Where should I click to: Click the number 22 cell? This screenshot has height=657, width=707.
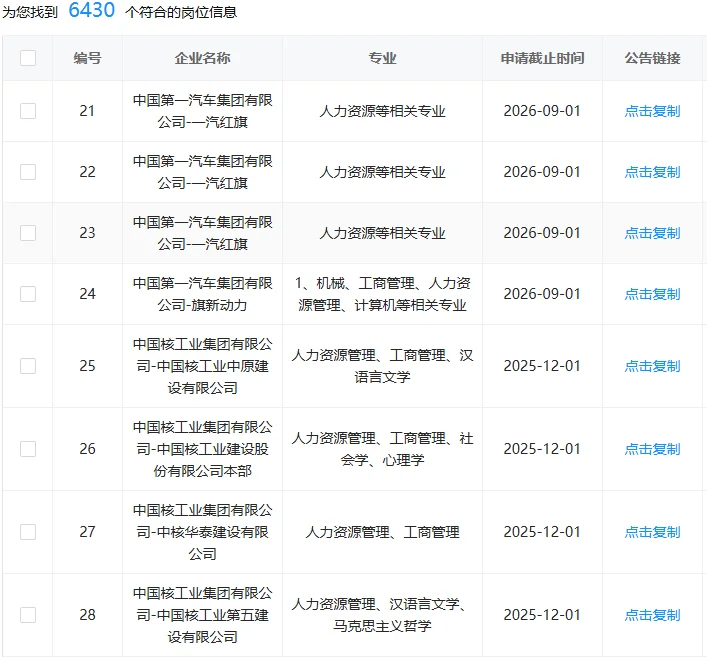87,172
